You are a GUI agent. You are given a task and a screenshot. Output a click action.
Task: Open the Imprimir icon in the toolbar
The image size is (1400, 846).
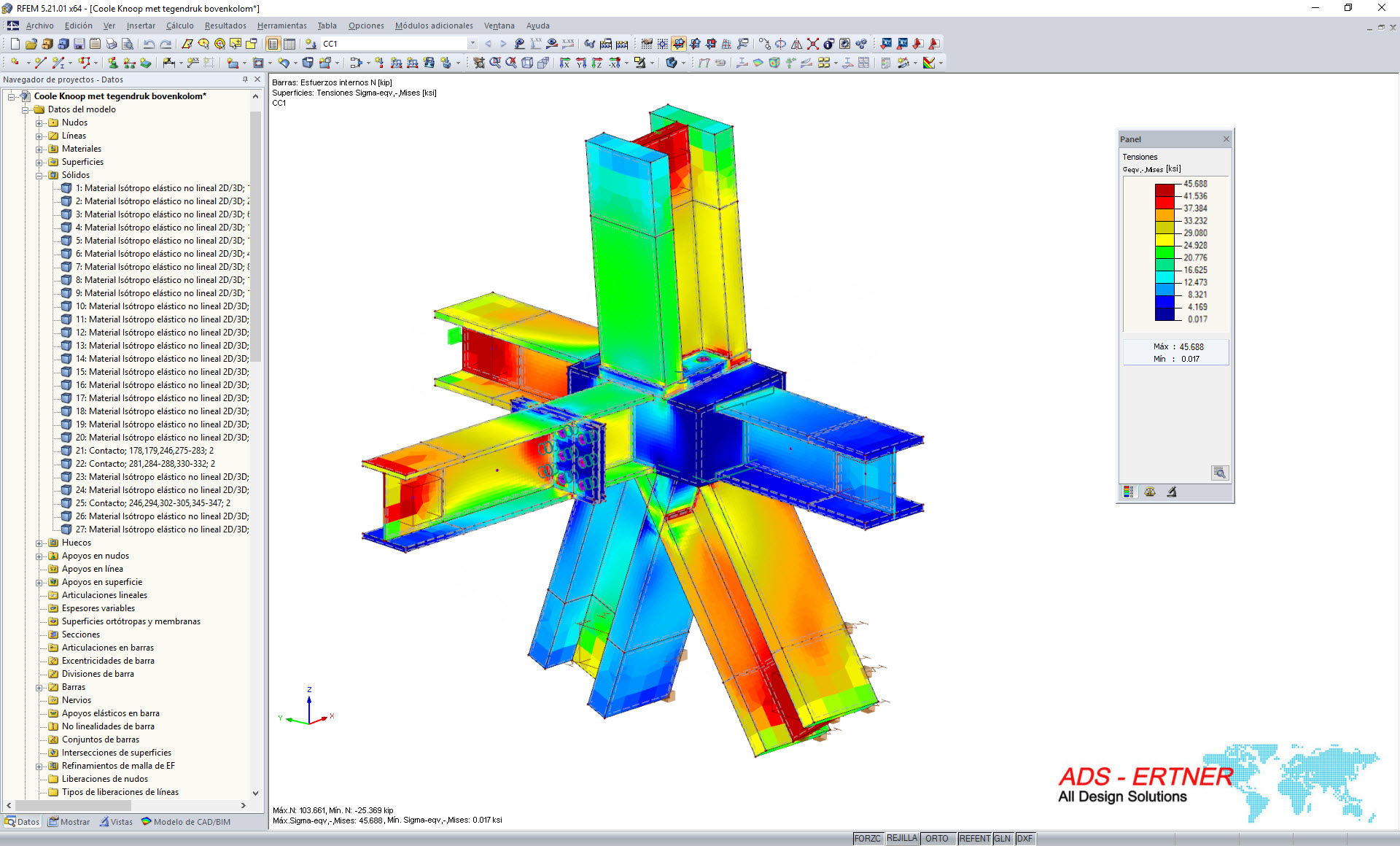pyautogui.click(x=112, y=44)
